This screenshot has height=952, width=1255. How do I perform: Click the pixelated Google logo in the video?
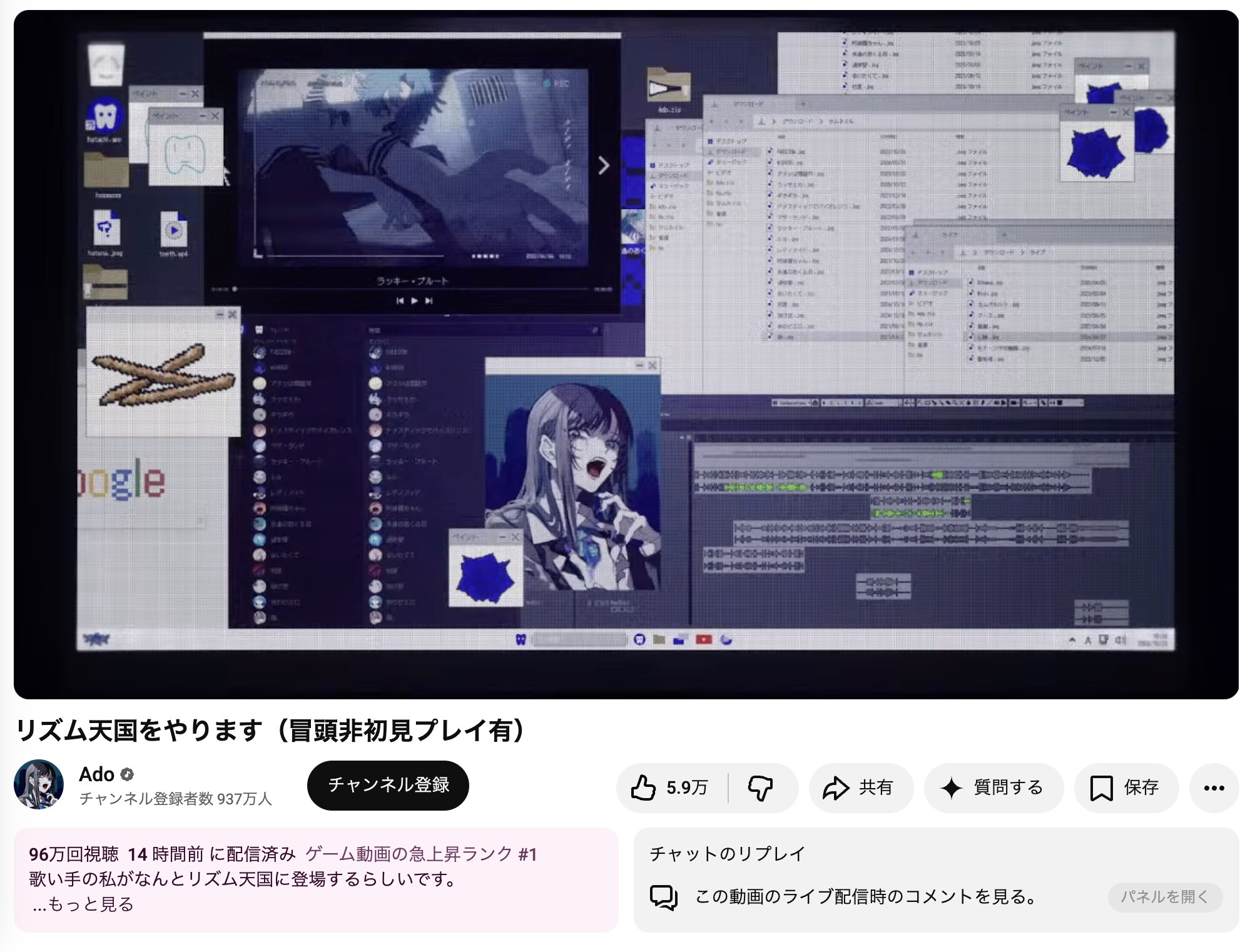[x=122, y=480]
